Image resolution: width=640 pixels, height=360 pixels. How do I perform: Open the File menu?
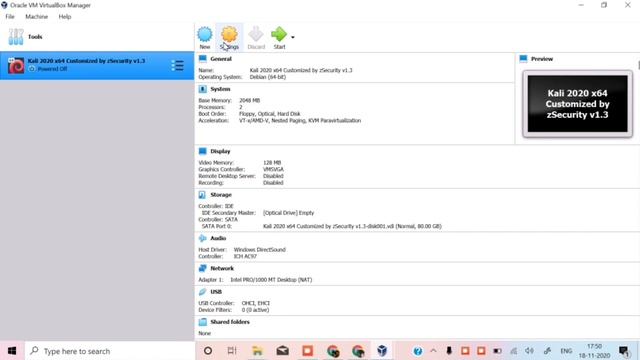tap(10, 17)
